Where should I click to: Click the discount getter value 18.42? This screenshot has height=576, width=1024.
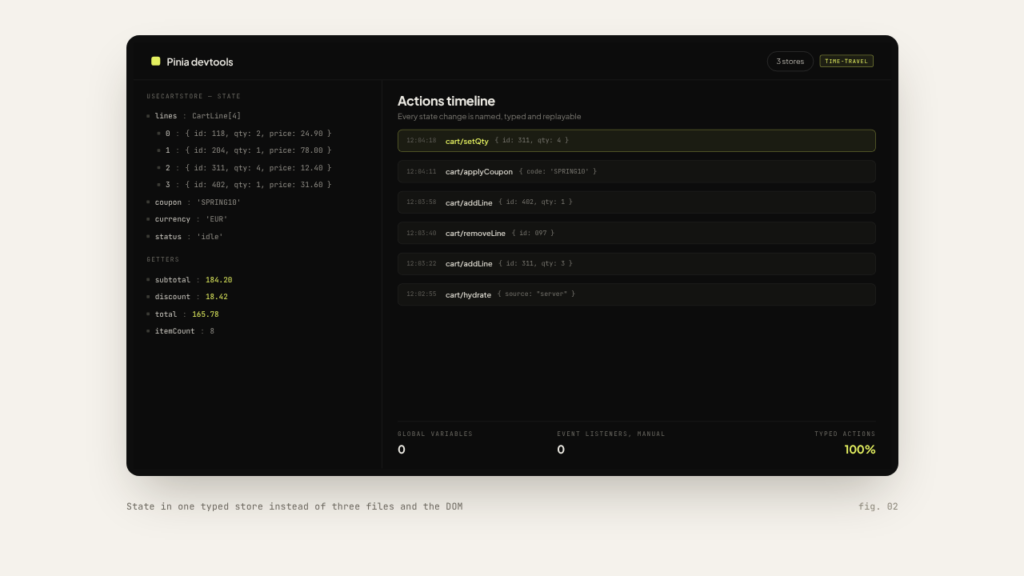tap(217, 296)
